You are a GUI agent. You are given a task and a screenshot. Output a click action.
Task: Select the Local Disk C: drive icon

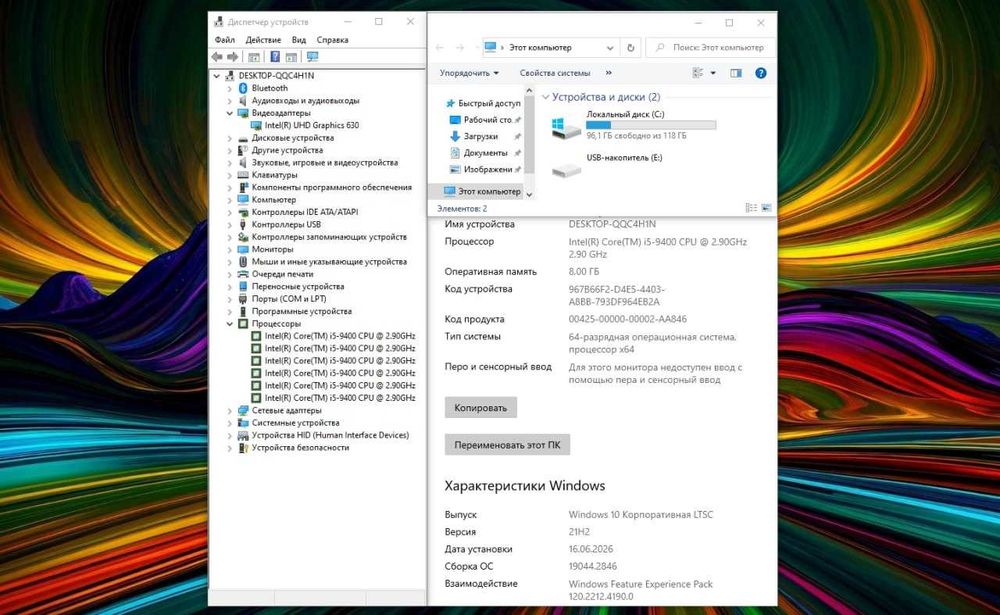(566, 127)
